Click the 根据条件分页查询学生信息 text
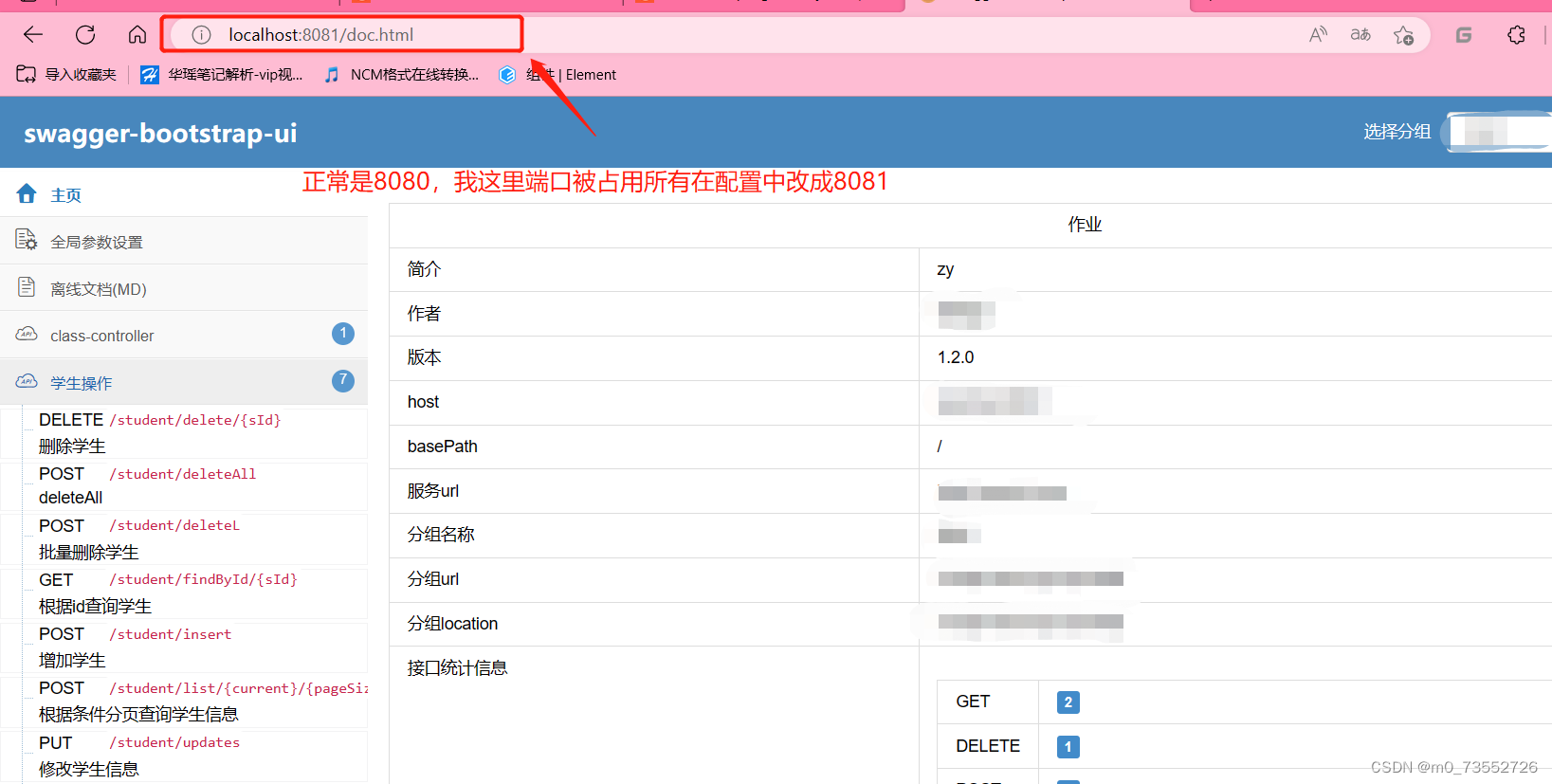 click(138, 714)
